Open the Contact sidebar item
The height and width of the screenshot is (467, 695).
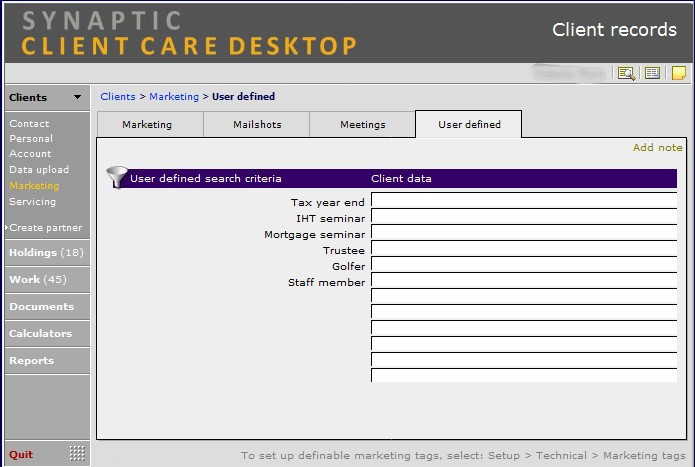[x=29, y=124]
